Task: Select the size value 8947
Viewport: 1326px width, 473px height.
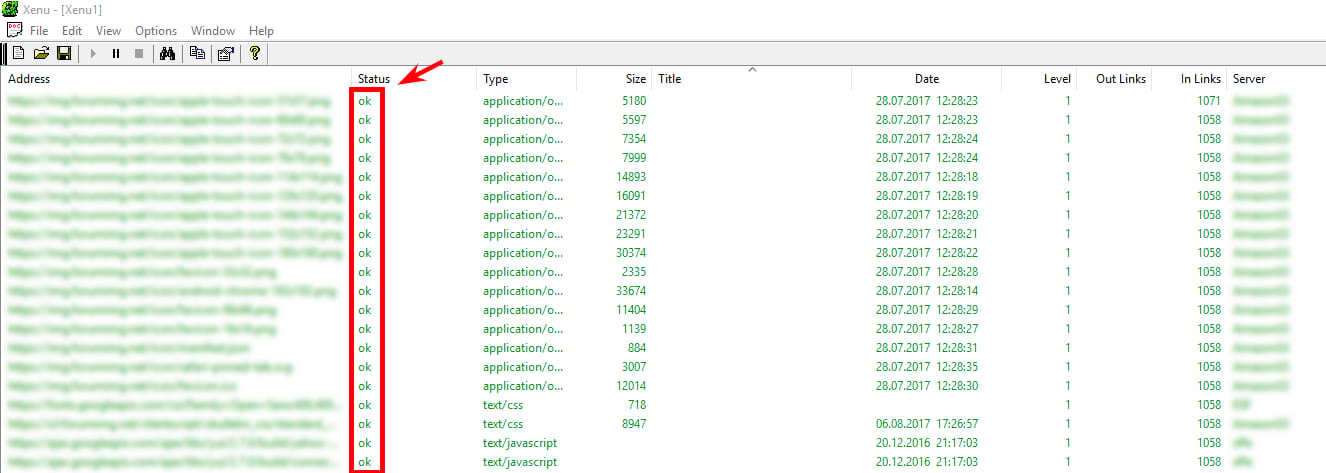Action: tap(634, 424)
